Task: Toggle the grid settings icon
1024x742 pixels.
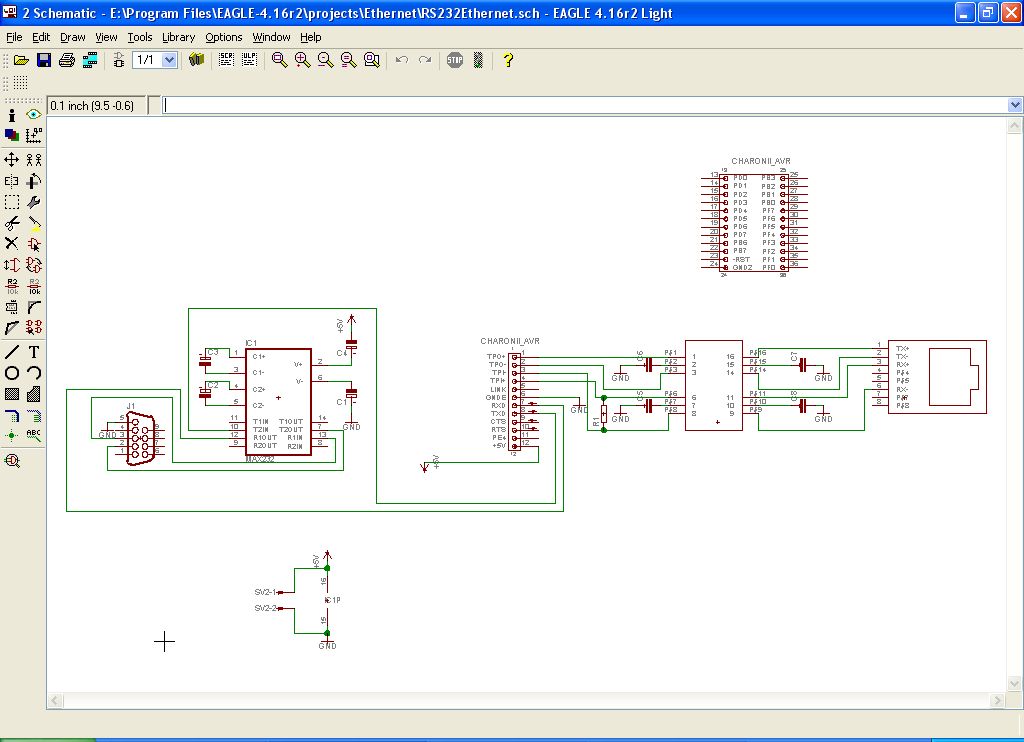Action: pos(20,82)
